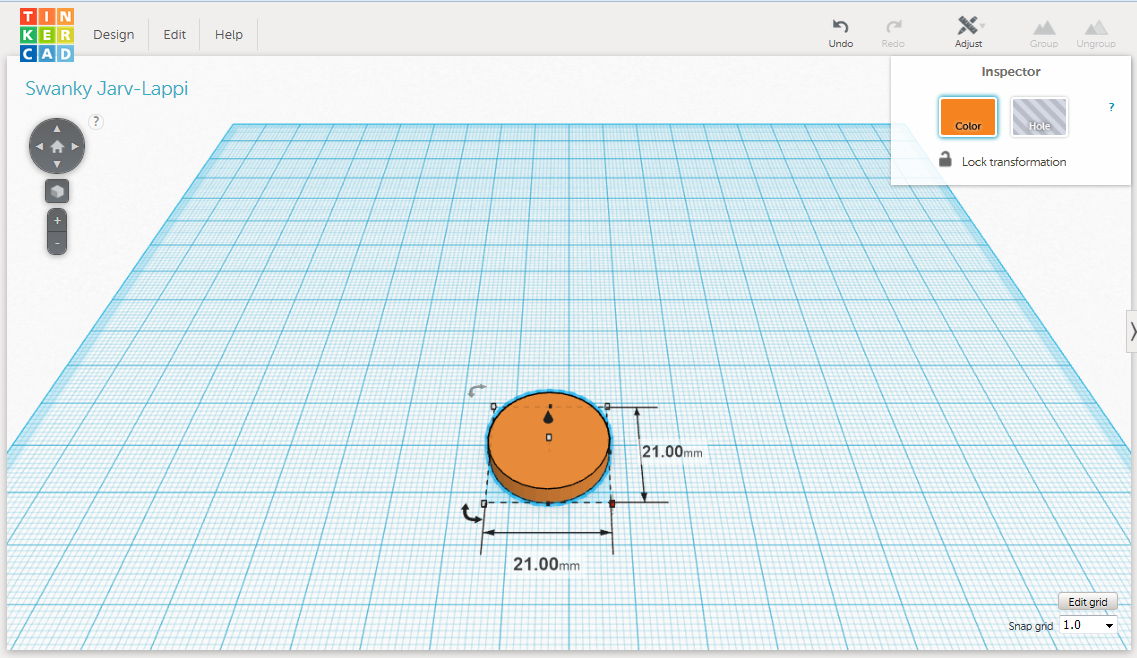Click the Tinkercad logo
The image size is (1137, 658).
(47, 35)
